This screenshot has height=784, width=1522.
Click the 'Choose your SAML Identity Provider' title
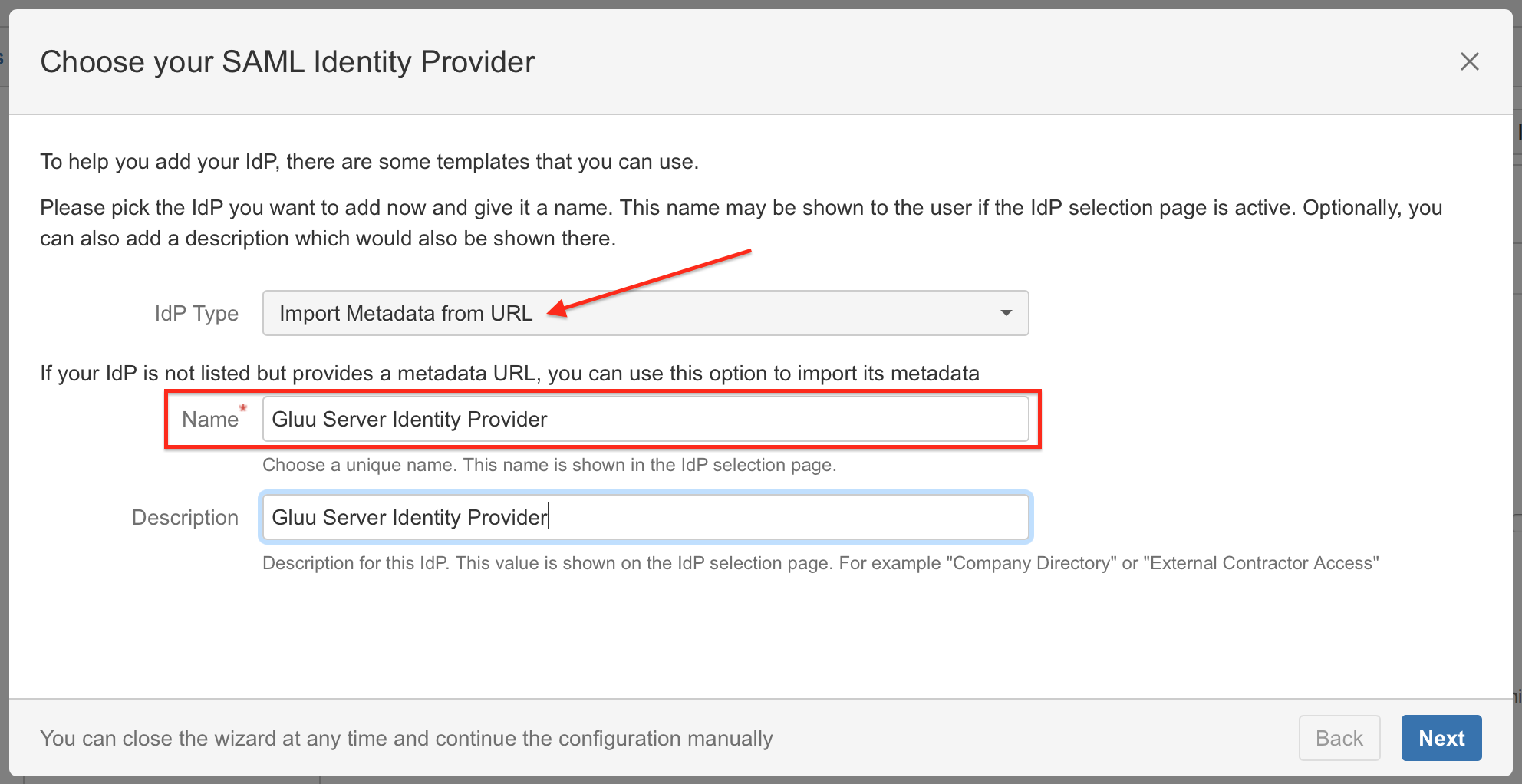tap(287, 61)
